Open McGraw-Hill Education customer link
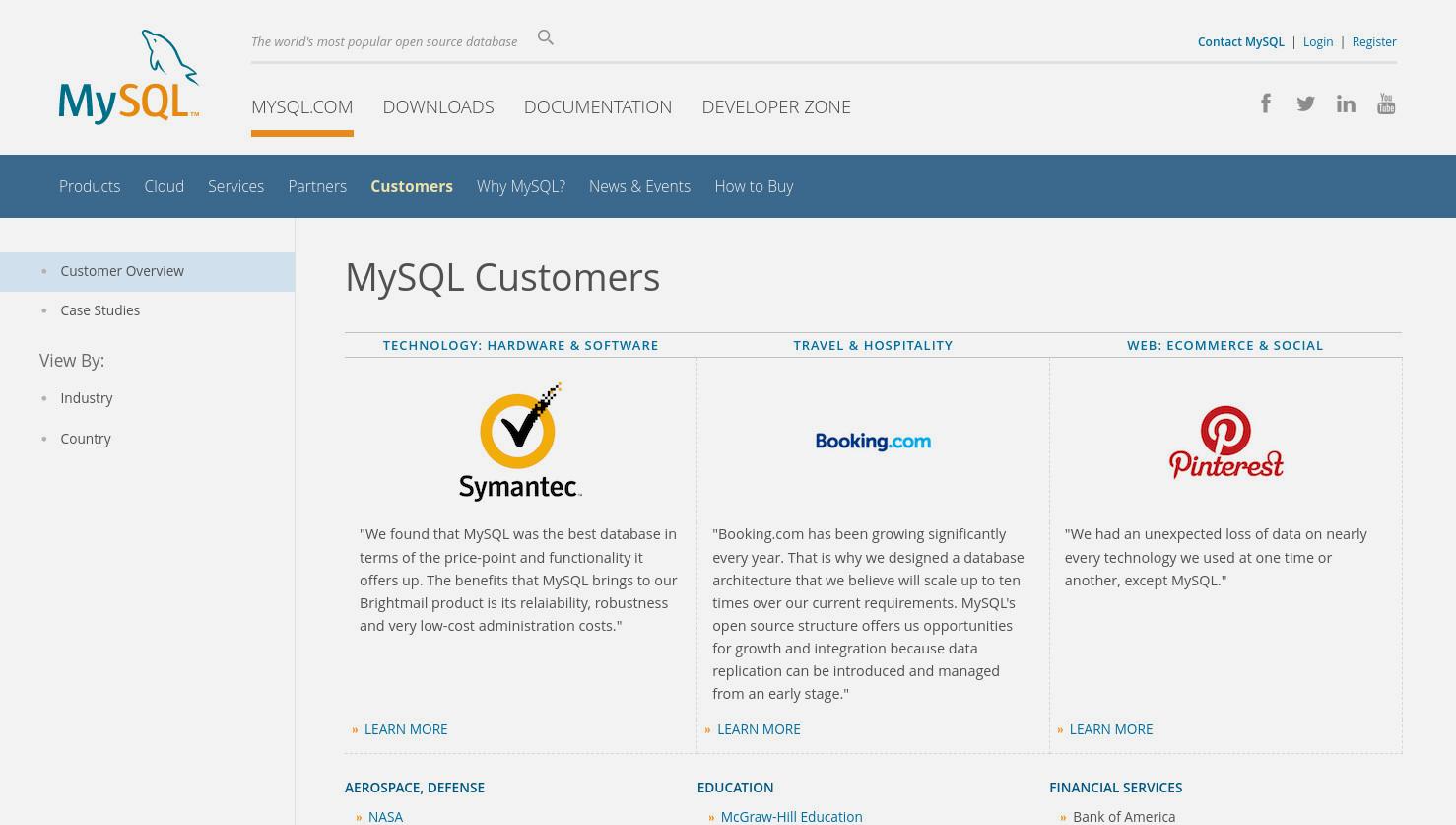The width and height of the screenshot is (1456, 825). tap(791, 817)
